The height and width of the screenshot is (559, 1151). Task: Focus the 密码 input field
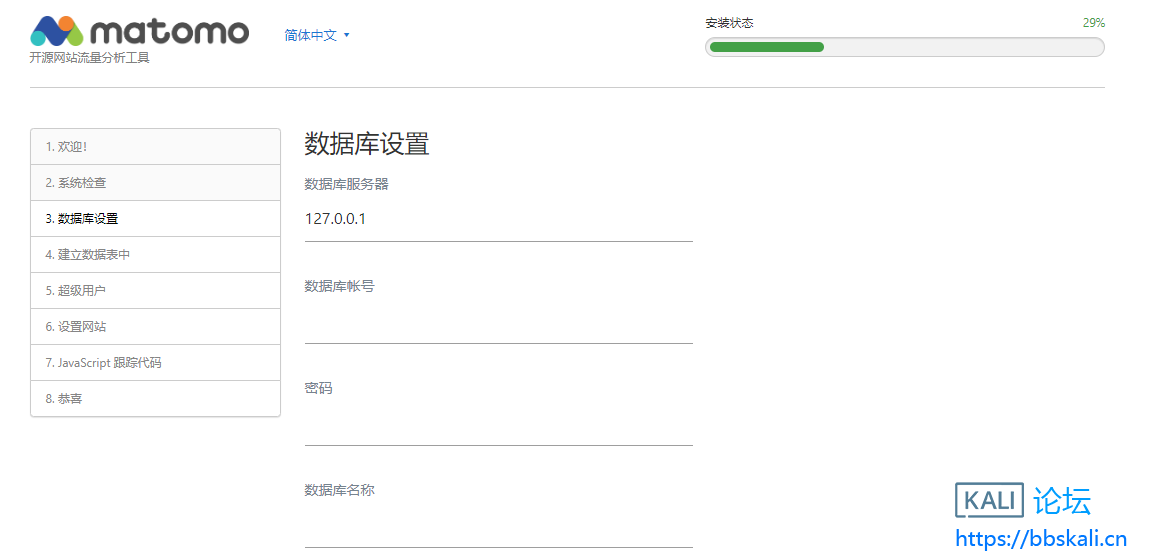(x=498, y=425)
